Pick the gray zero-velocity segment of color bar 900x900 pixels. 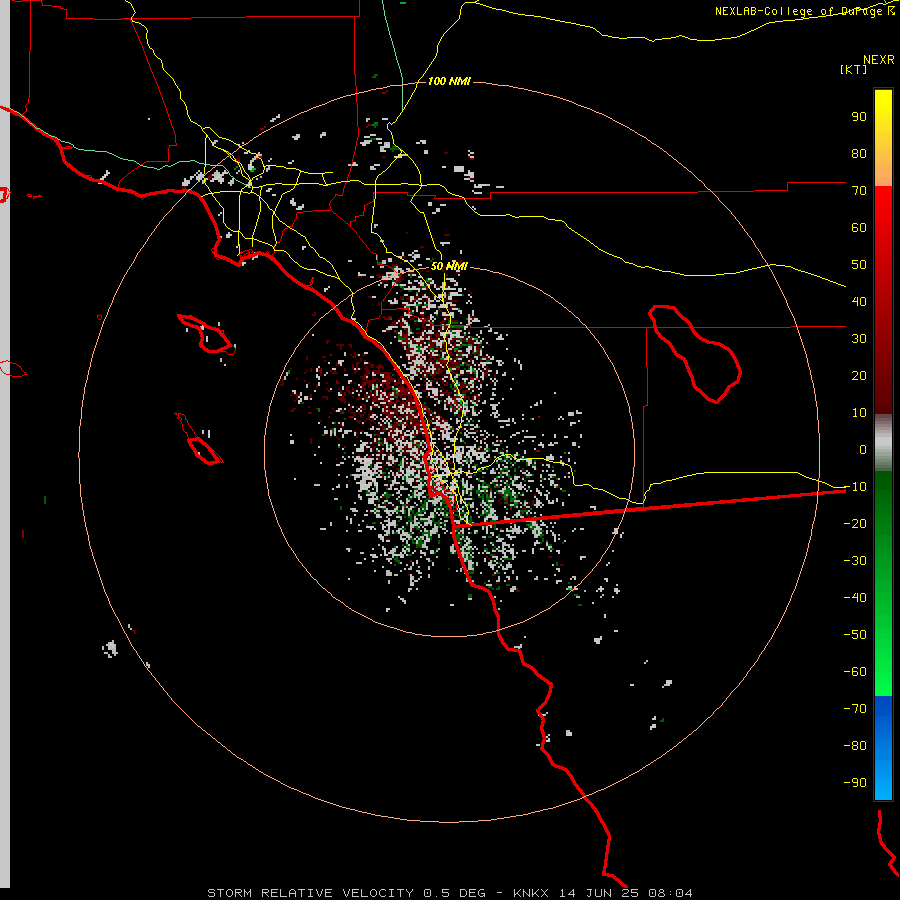coord(883,443)
